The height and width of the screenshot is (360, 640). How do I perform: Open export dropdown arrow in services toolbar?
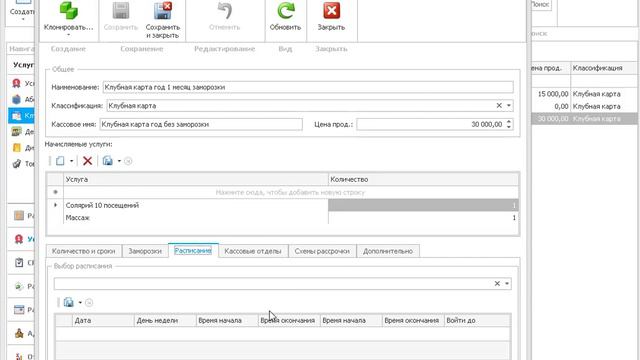pyautogui.click(x=119, y=161)
